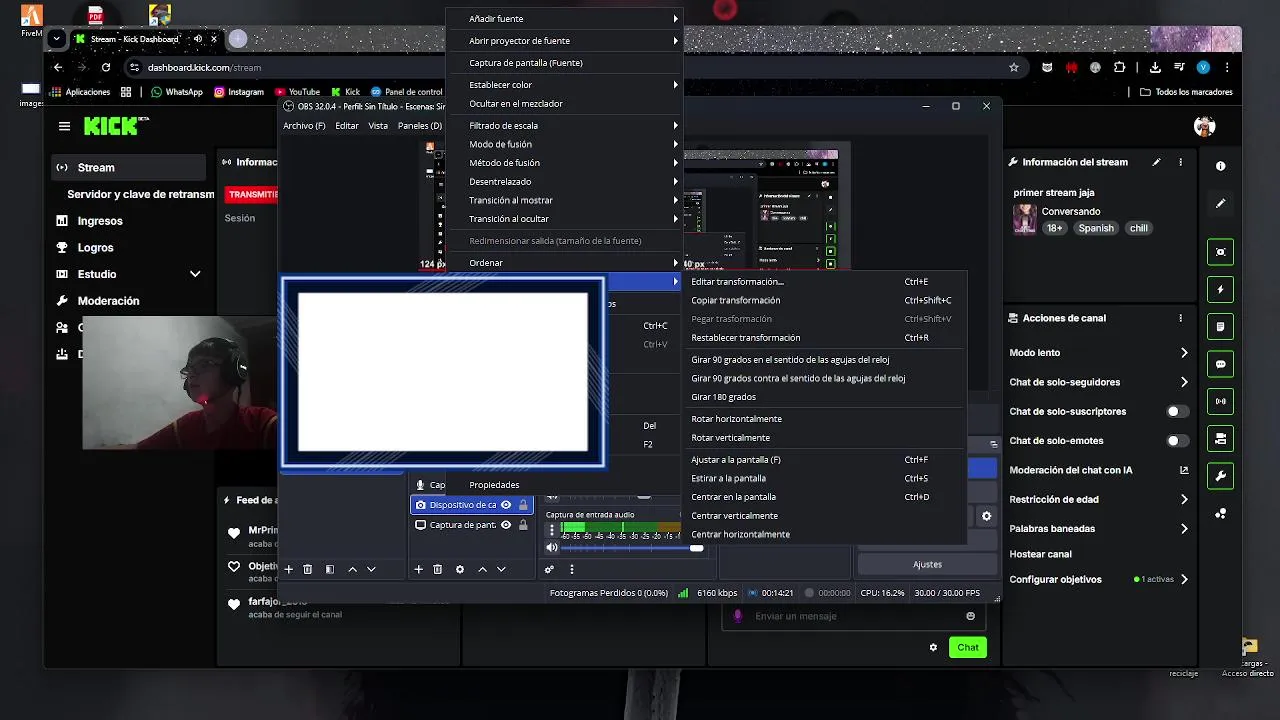
Task: Click the lightning bolt icon in Kick sidebar
Action: pyautogui.click(x=1220, y=290)
